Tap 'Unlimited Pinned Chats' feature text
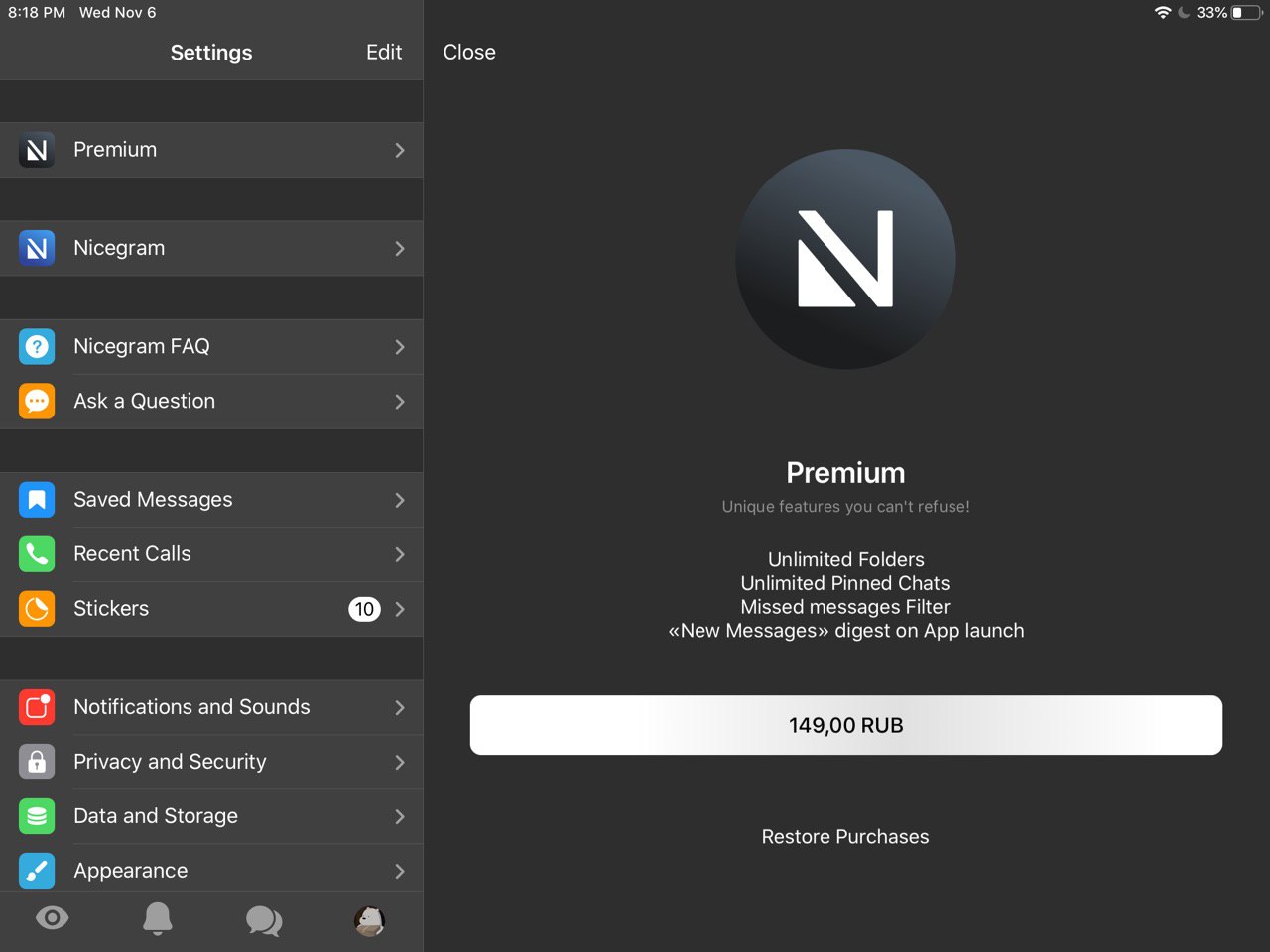 coord(845,583)
